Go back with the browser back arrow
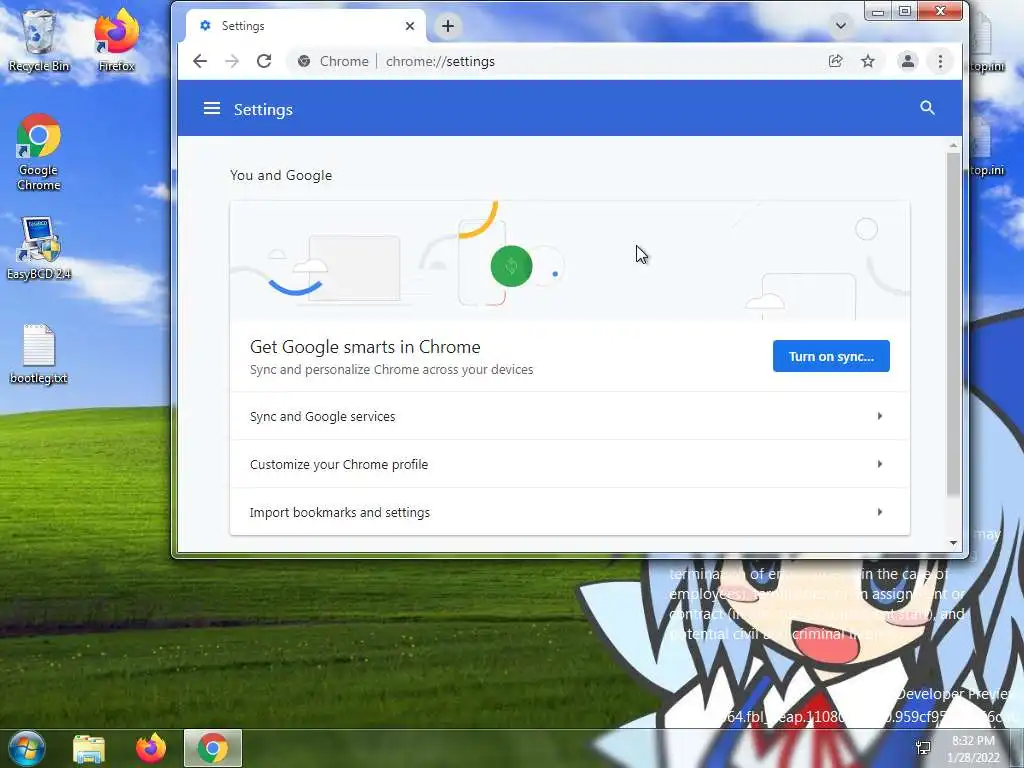The height and width of the screenshot is (768, 1024). (200, 61)
